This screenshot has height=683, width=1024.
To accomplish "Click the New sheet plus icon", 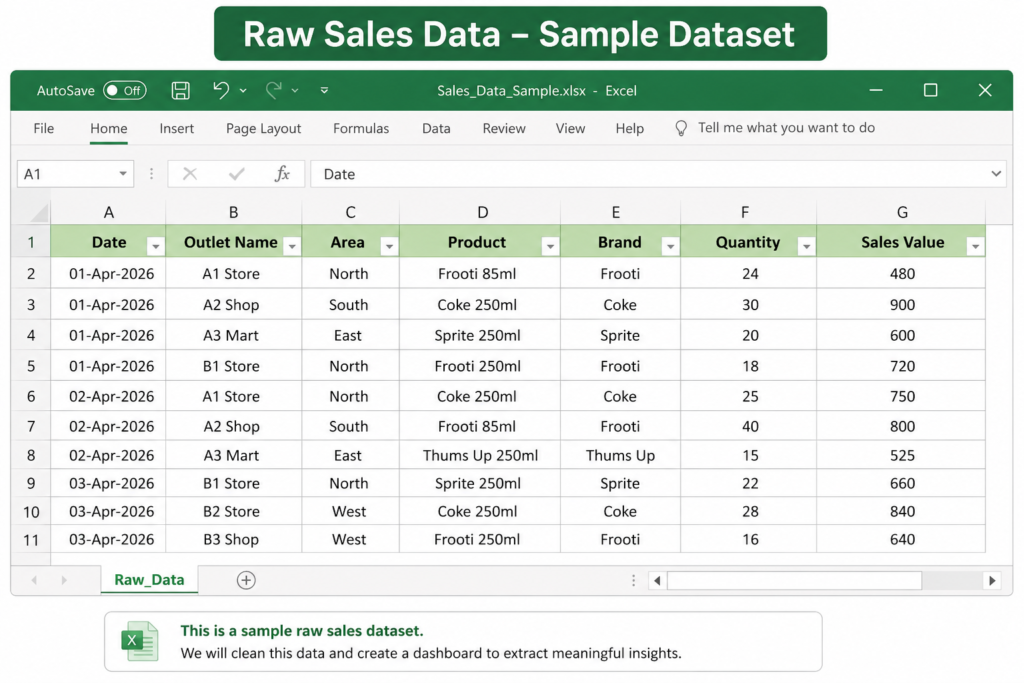I will (x=246, y=580).
